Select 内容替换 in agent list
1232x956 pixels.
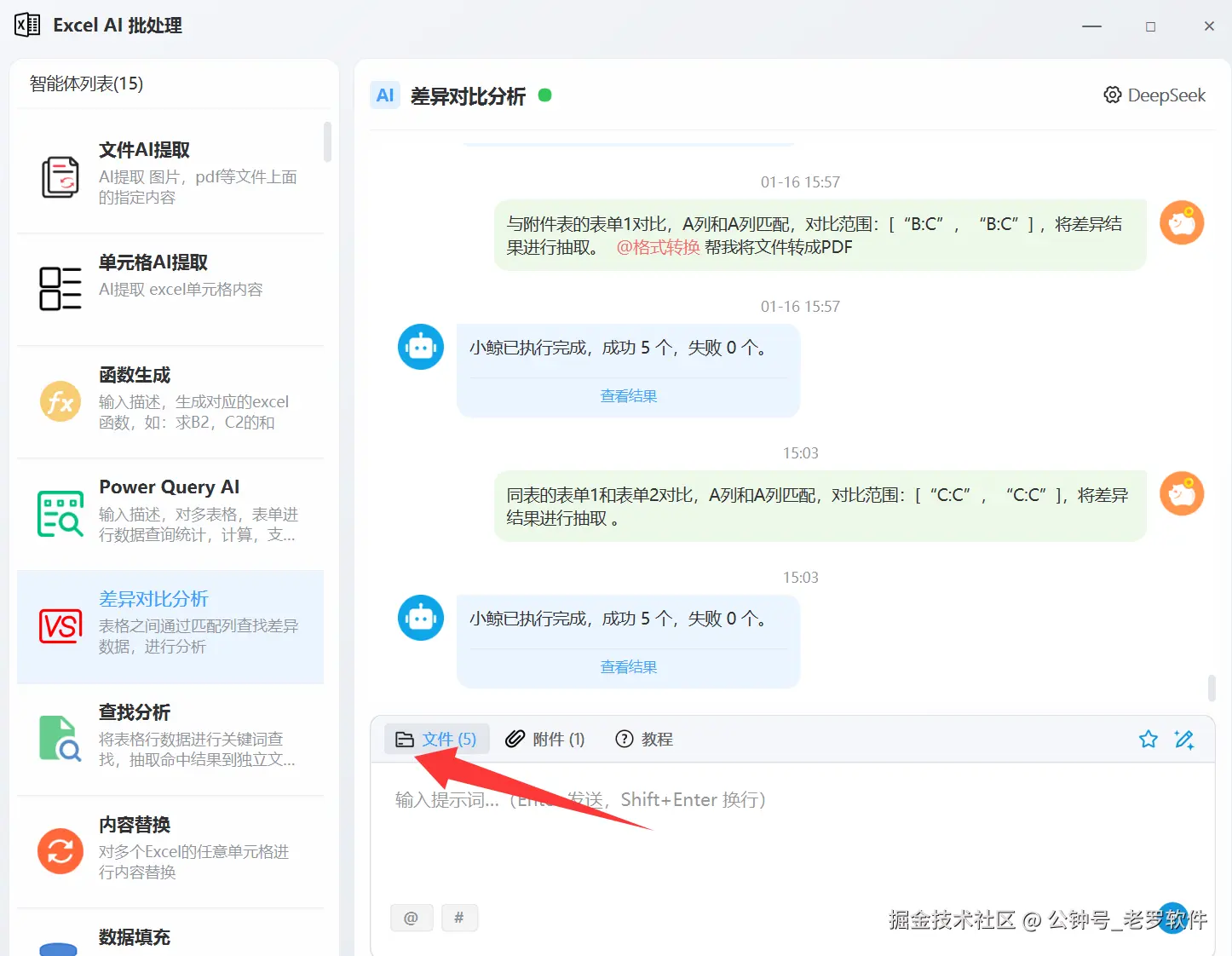[x=170, y=851]
